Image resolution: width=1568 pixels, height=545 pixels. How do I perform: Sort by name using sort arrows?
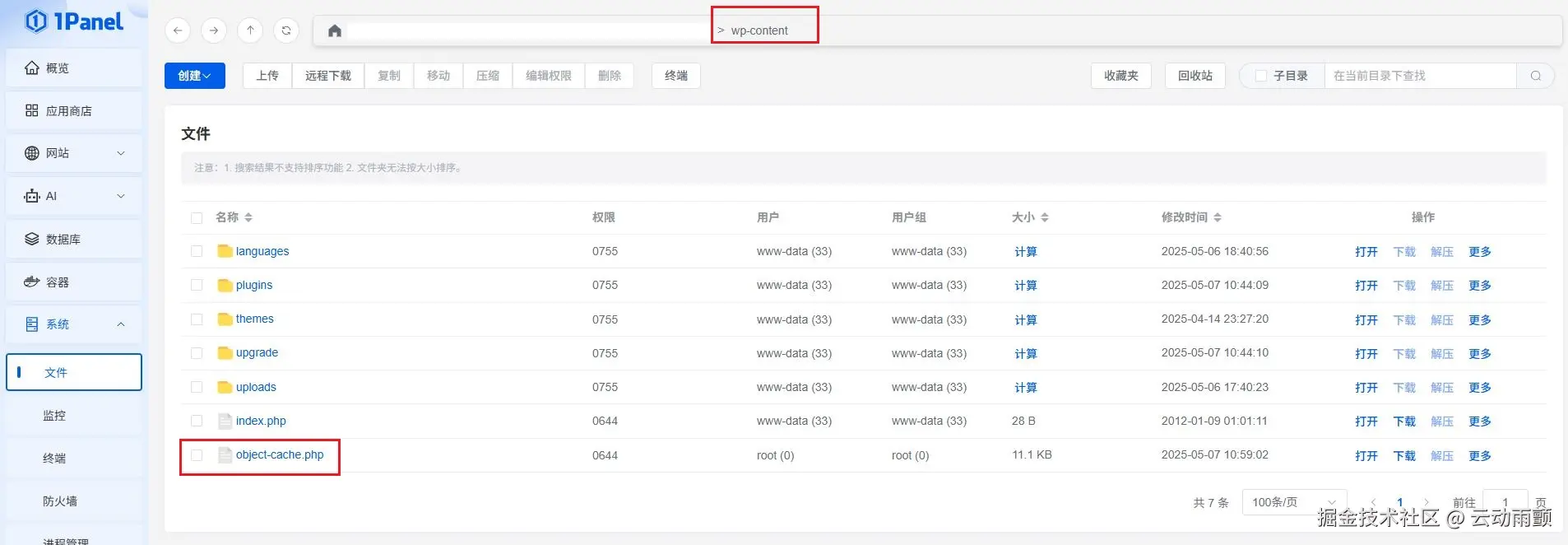pyautogui.click(x=248, y=217)
